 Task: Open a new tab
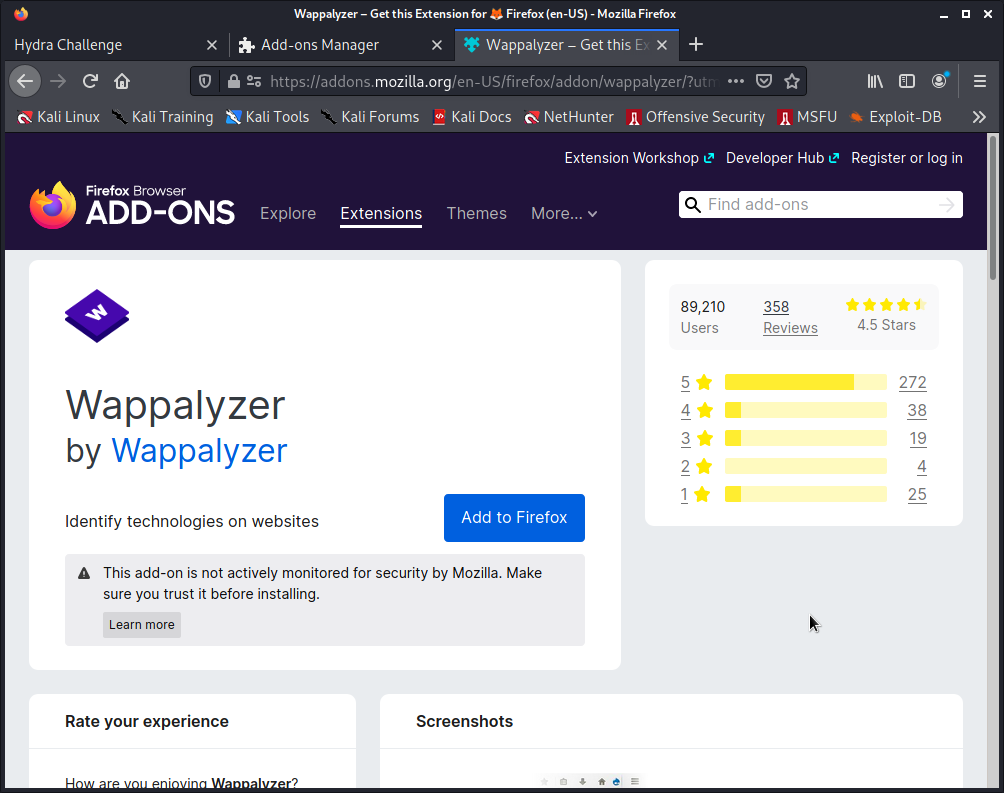[x=696, y=44]
